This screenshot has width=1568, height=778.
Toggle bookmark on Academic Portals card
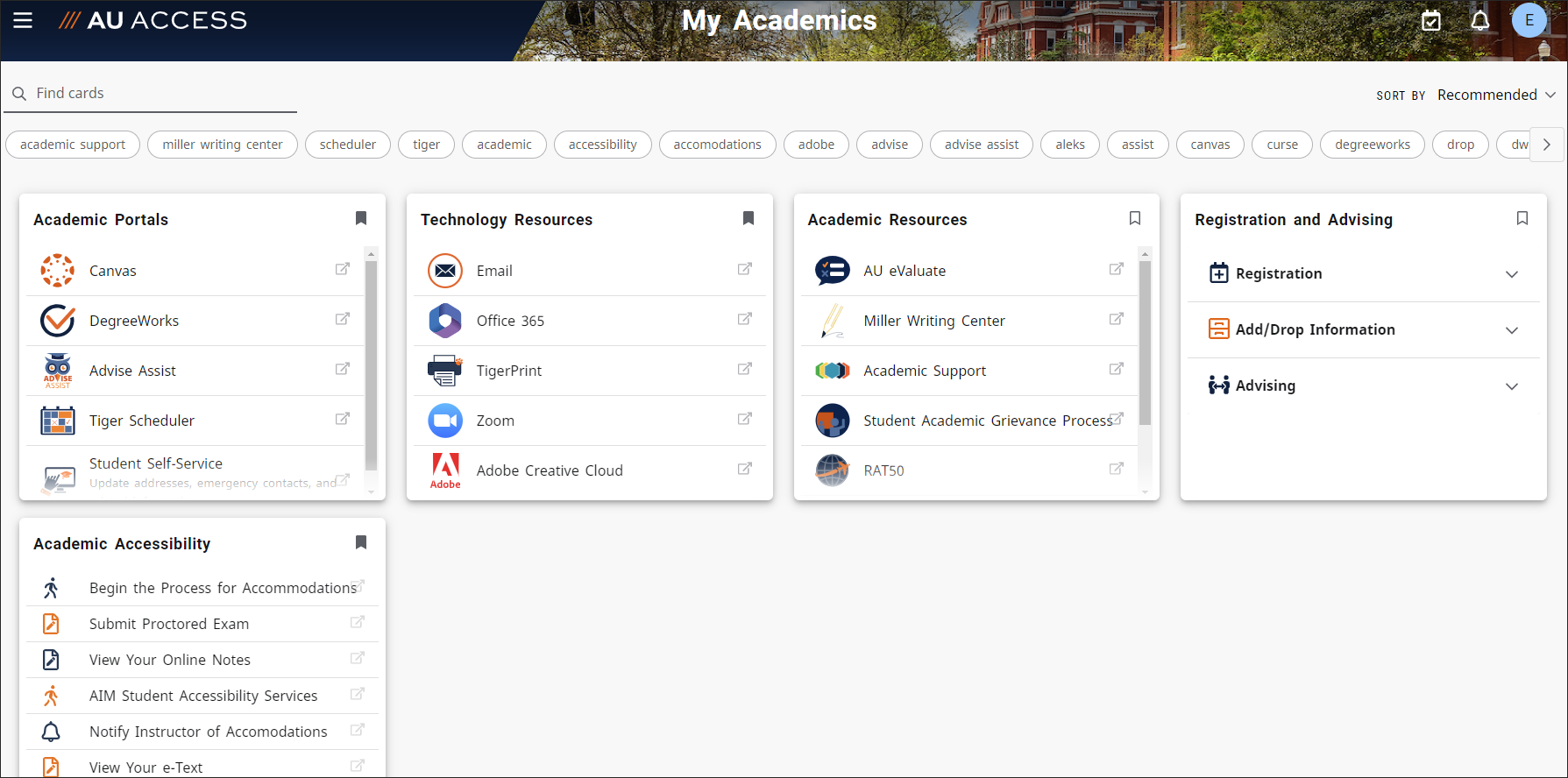[361, 218]
